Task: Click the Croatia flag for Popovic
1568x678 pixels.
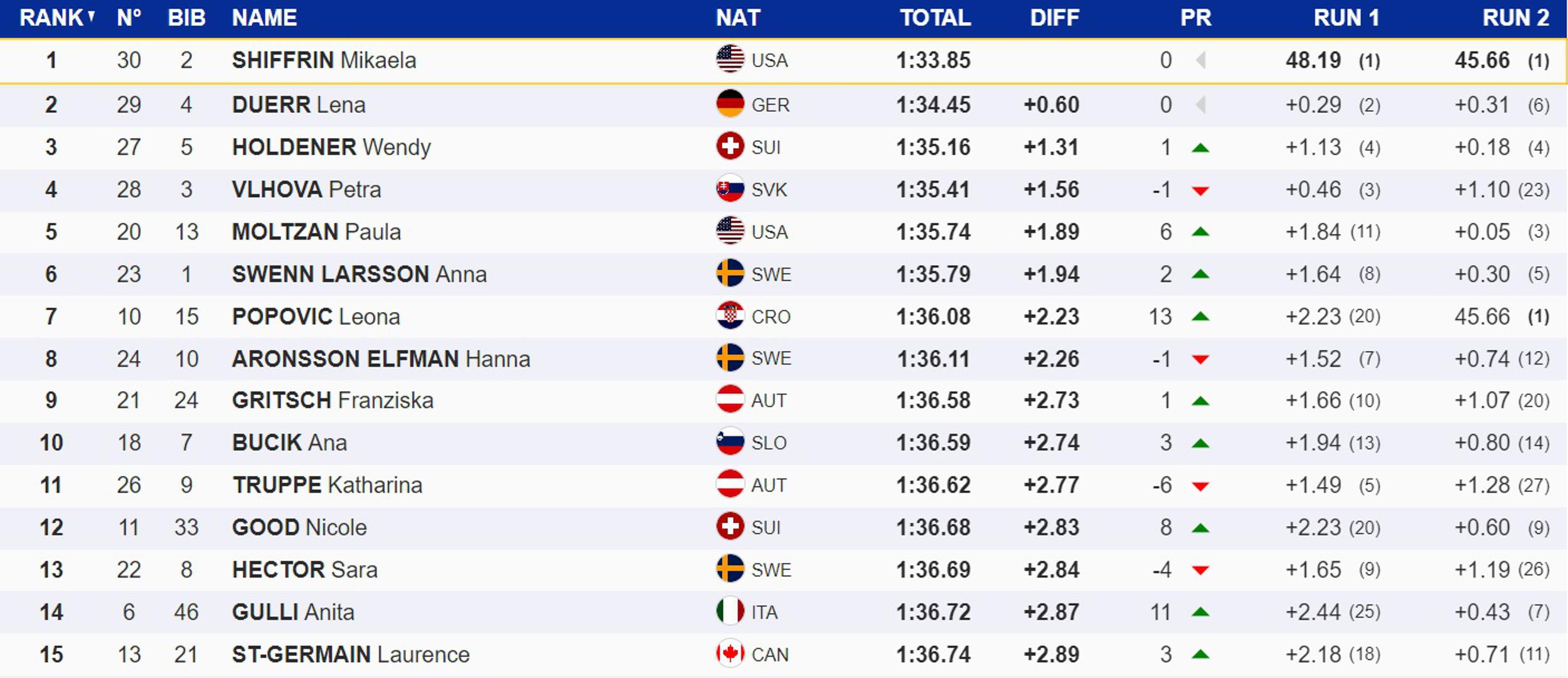Action: click(x=730, y=316)
